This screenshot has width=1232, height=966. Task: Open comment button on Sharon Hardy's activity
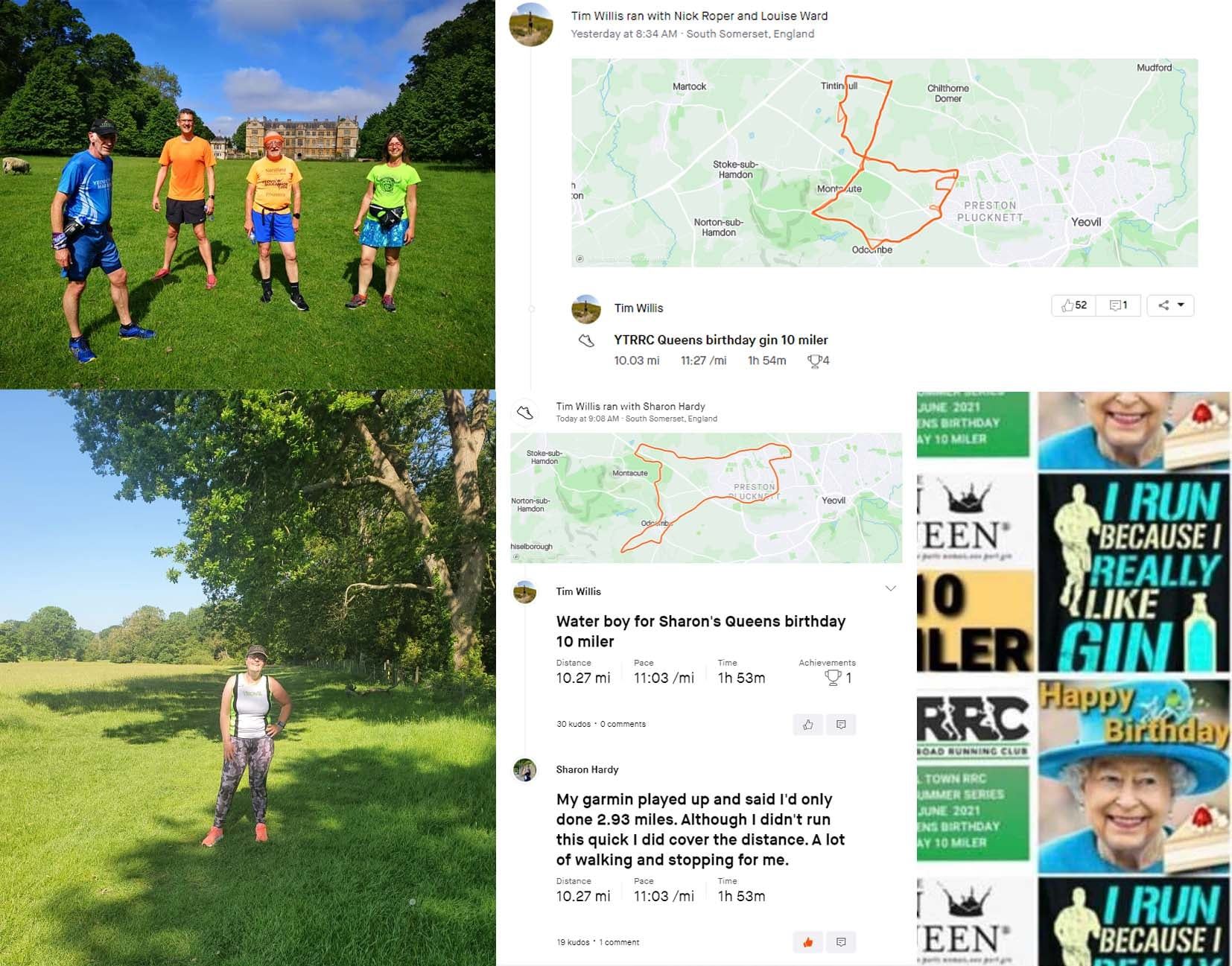pos(841,942)
